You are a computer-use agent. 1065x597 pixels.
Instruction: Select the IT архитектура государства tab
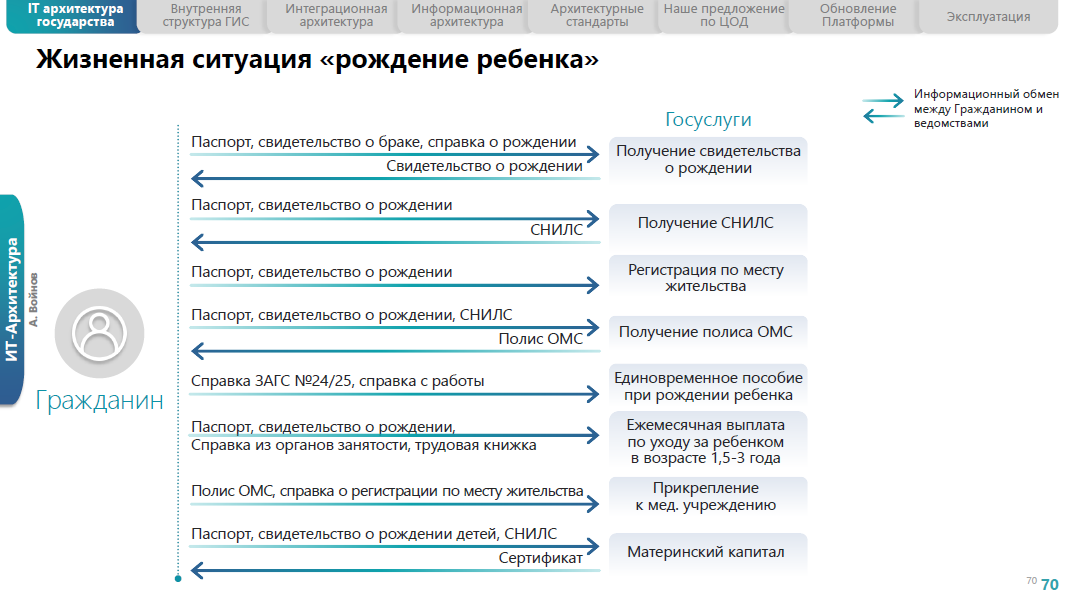[x=76, y=15]
